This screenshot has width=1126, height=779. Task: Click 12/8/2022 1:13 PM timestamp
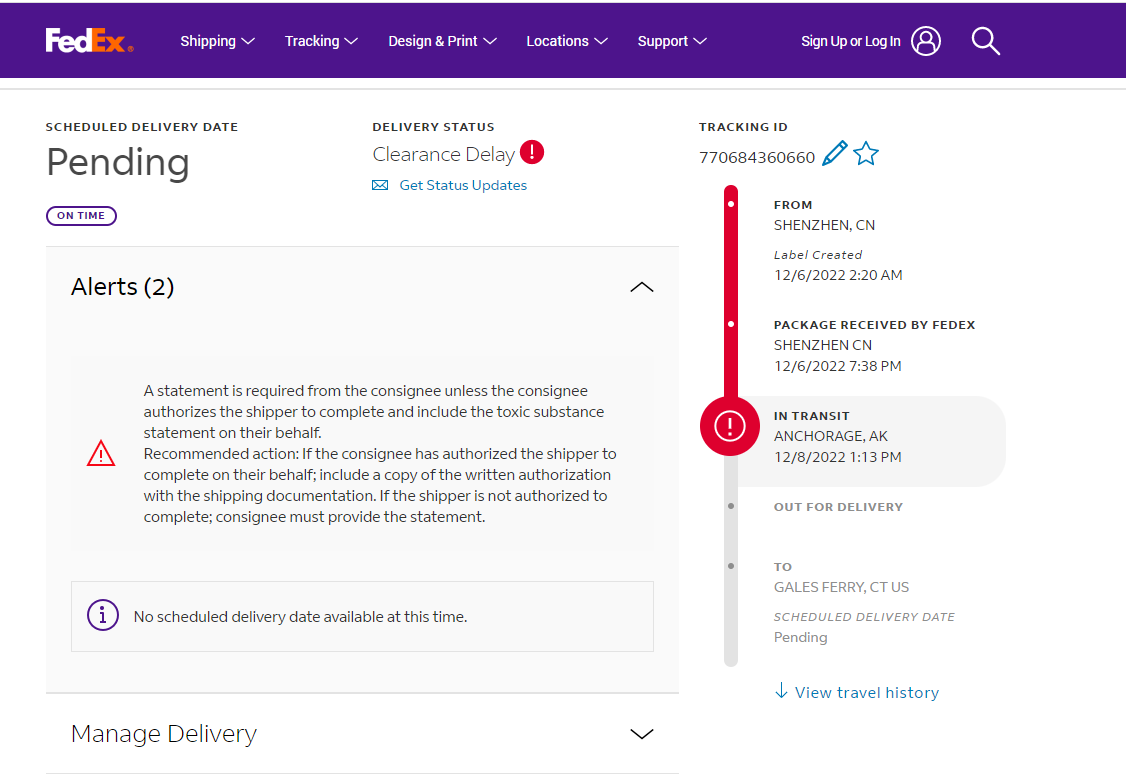point(837,457)
